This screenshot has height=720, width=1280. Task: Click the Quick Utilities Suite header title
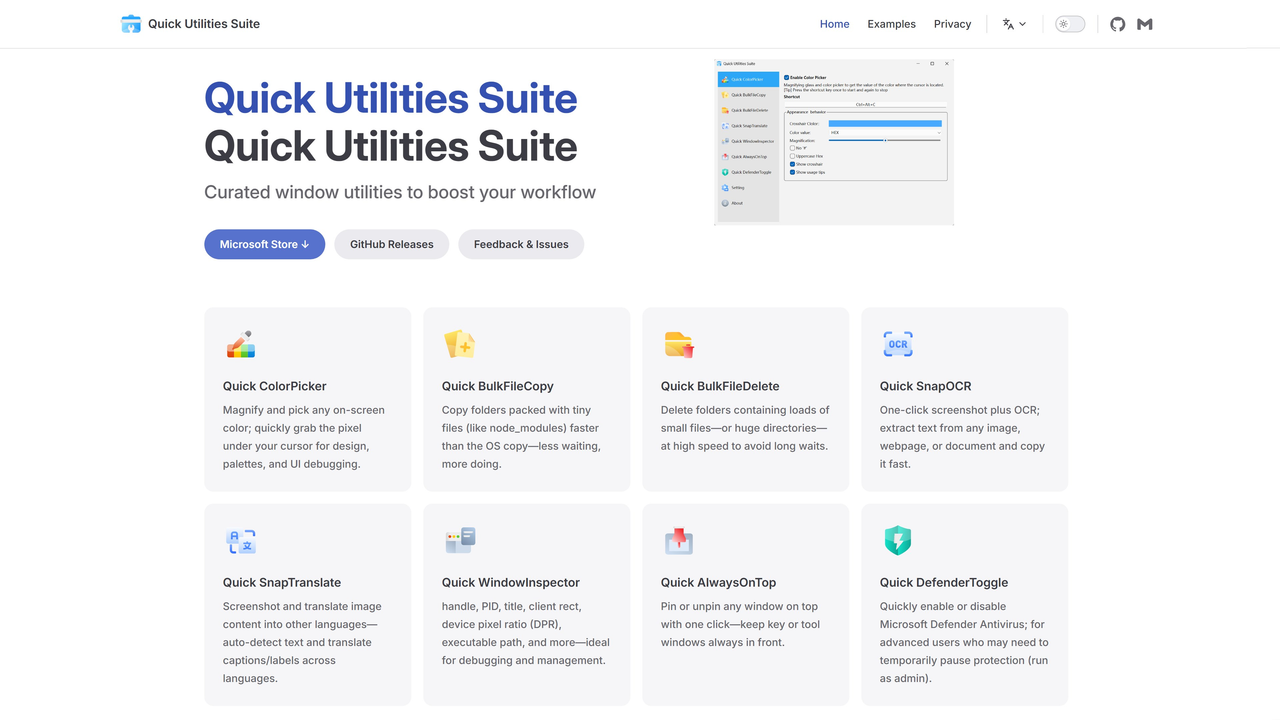pos(204,24)
